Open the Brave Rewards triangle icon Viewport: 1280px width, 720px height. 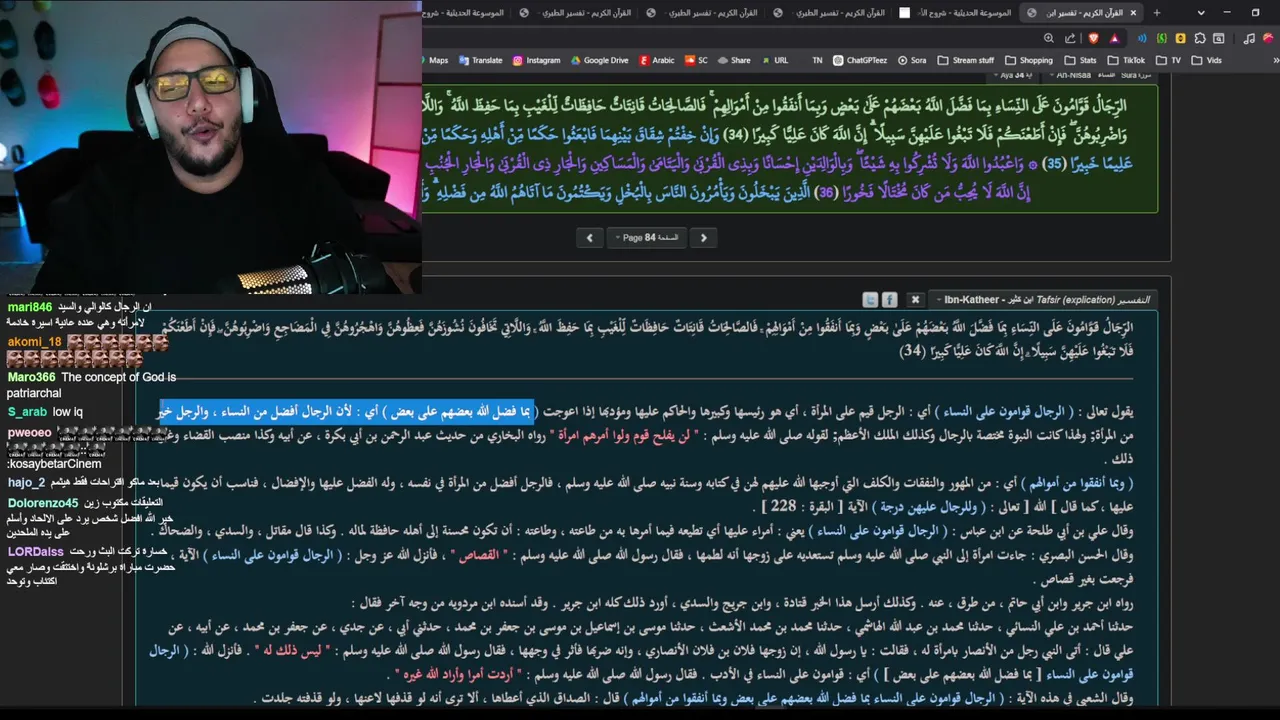pyautogui.click(x=1114, y=38)
